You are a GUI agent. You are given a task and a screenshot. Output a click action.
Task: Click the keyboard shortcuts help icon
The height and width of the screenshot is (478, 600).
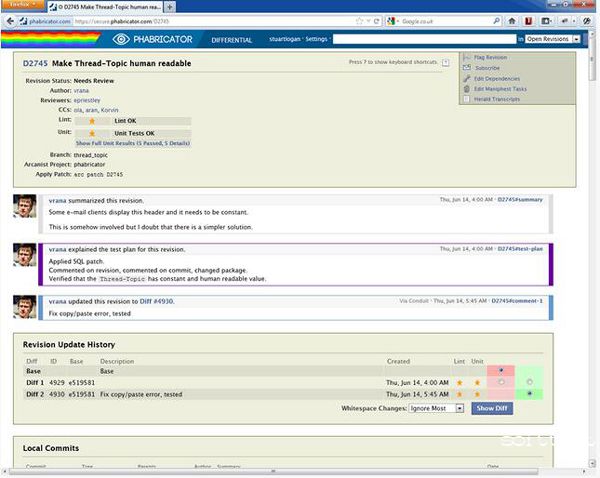click(445, 62)
